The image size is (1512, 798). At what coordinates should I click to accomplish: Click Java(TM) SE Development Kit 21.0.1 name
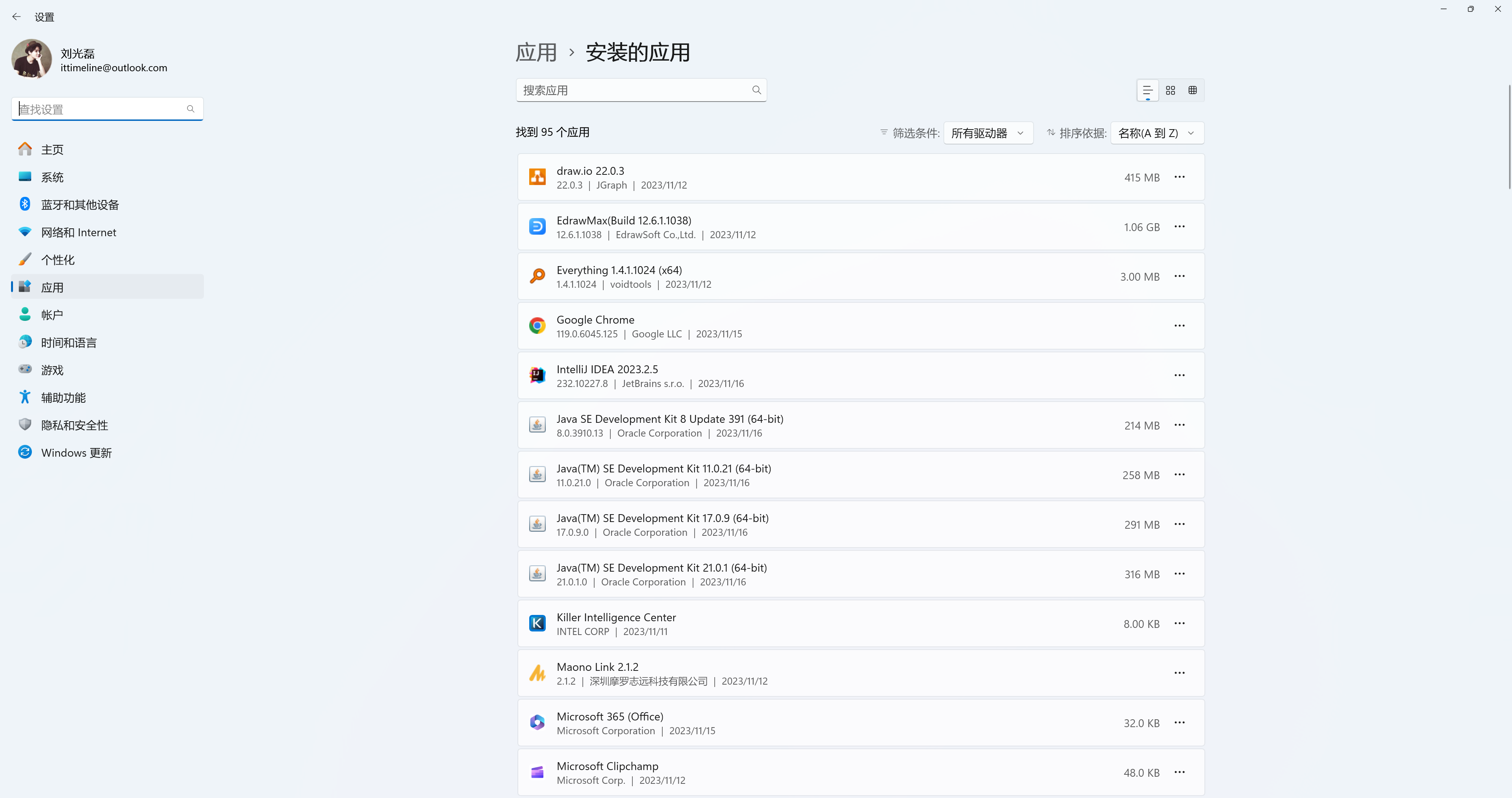pos(661,567)
